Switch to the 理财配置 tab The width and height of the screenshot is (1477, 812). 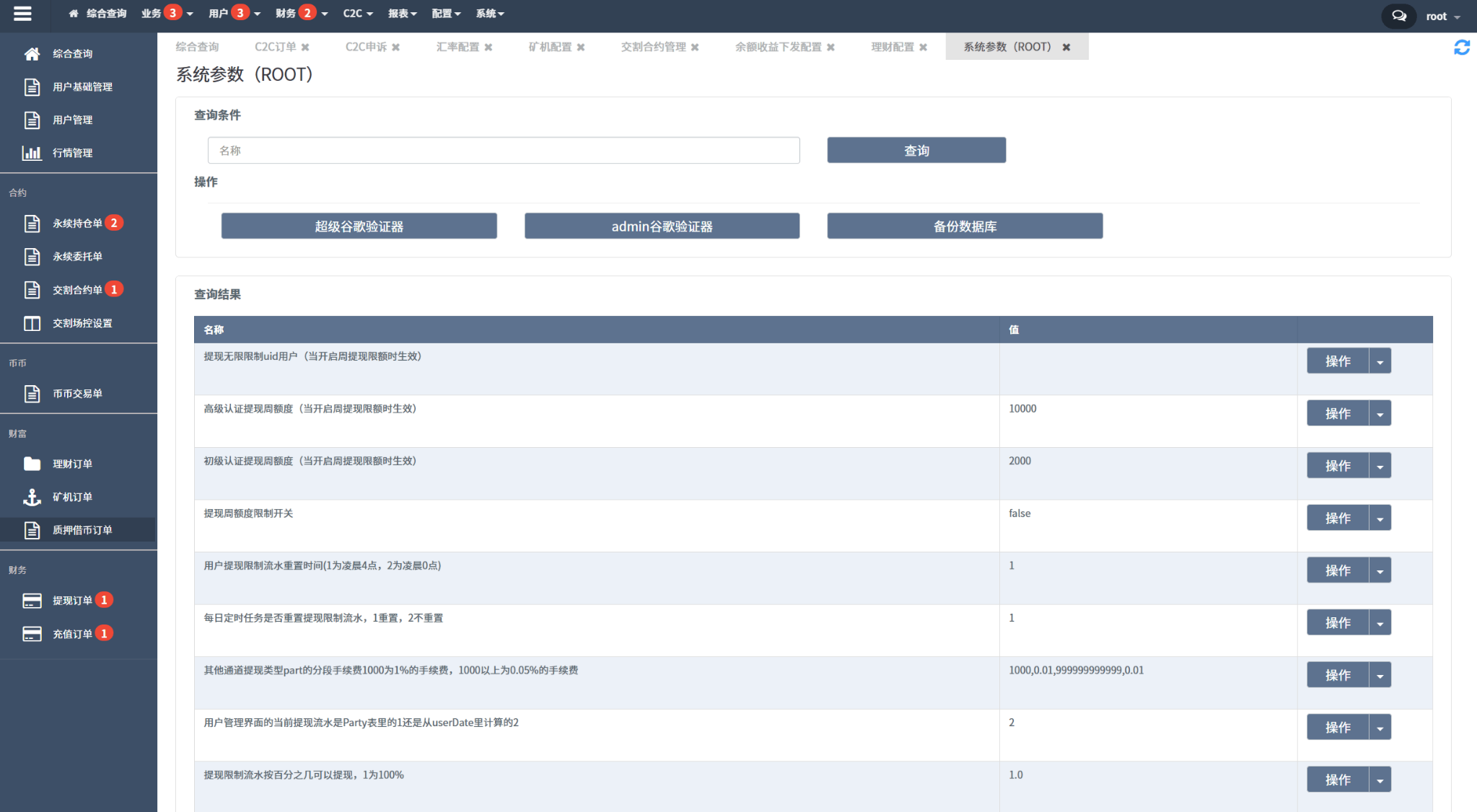point(893,47)
